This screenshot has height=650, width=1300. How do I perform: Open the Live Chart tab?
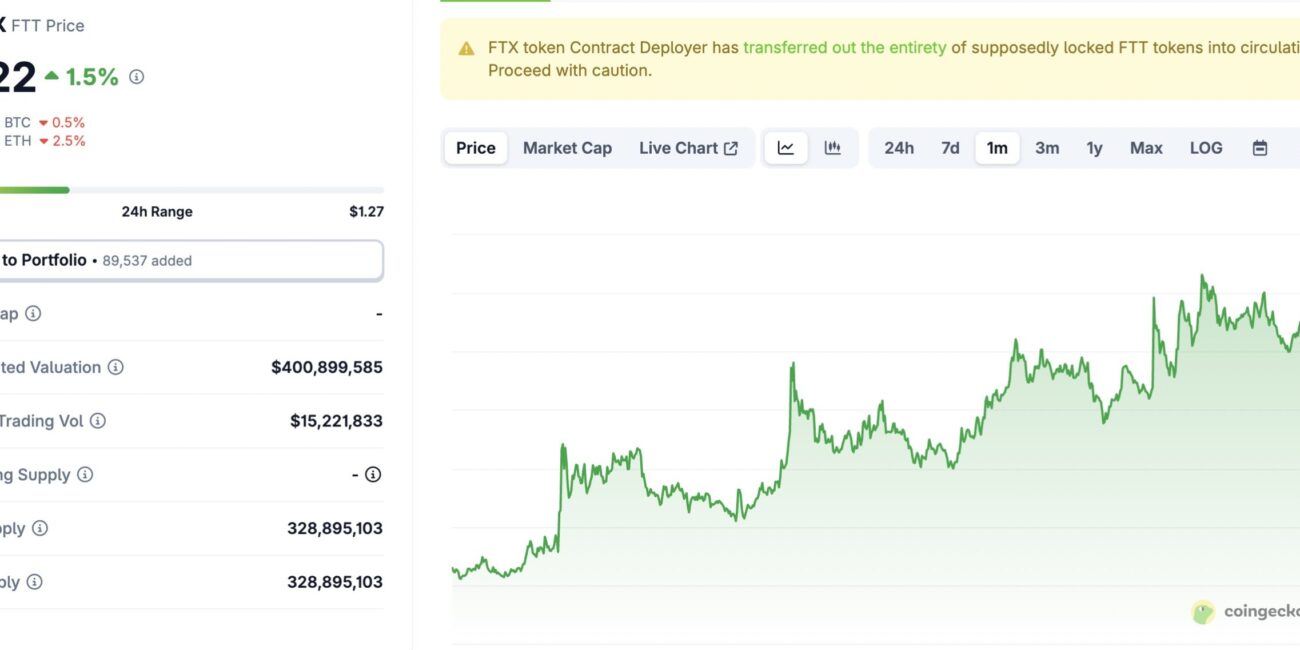pos(688,148)
